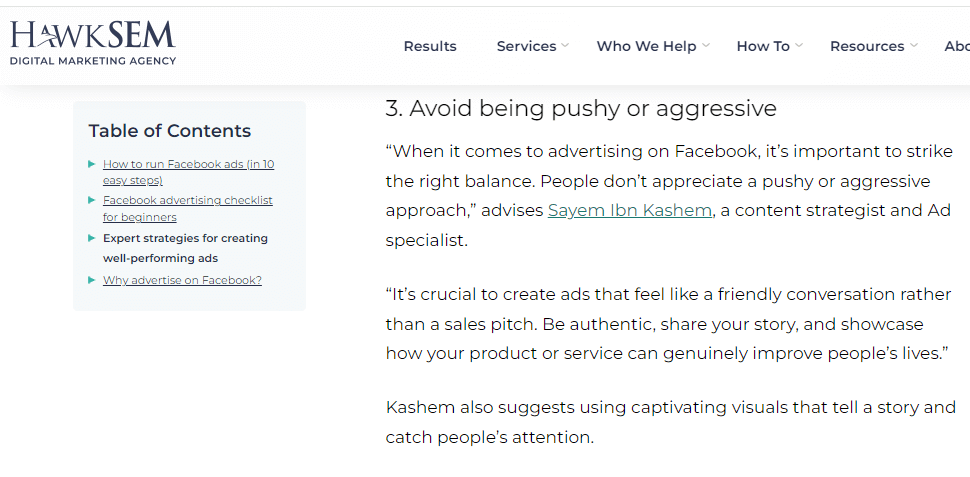Click the HawkSEM logo
The image size is (970, 477).
coord(93,43)
